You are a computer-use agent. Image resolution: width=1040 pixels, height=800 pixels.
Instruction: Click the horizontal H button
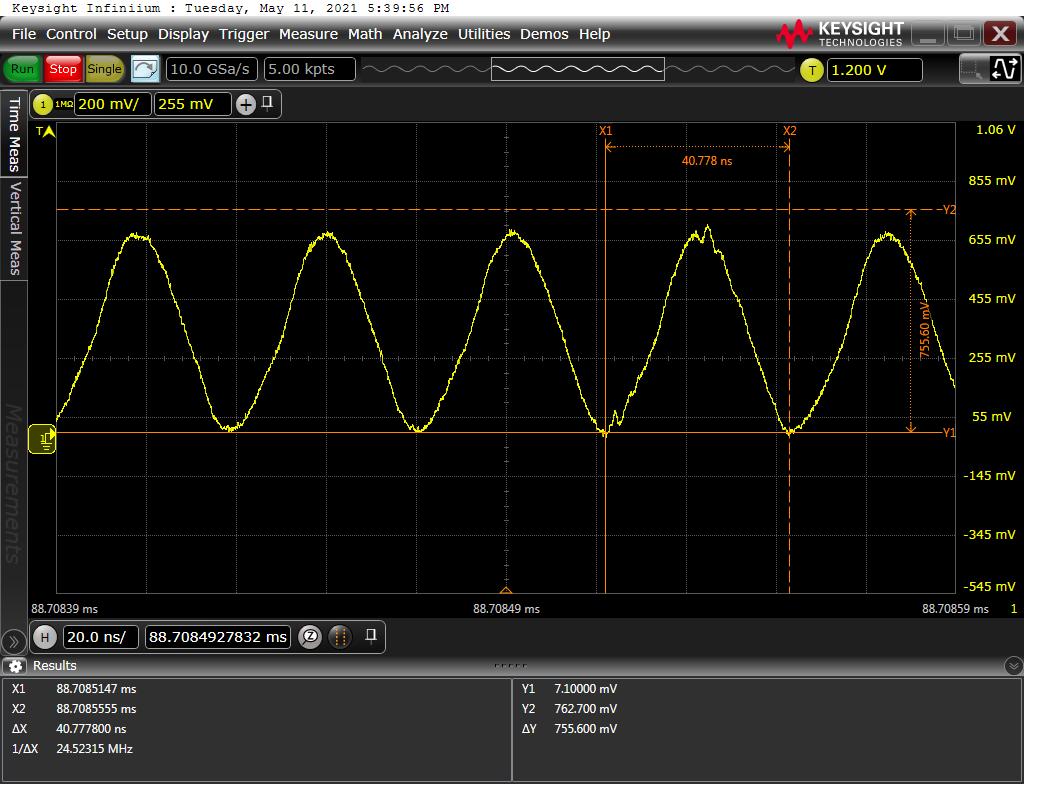click(44, 637)
